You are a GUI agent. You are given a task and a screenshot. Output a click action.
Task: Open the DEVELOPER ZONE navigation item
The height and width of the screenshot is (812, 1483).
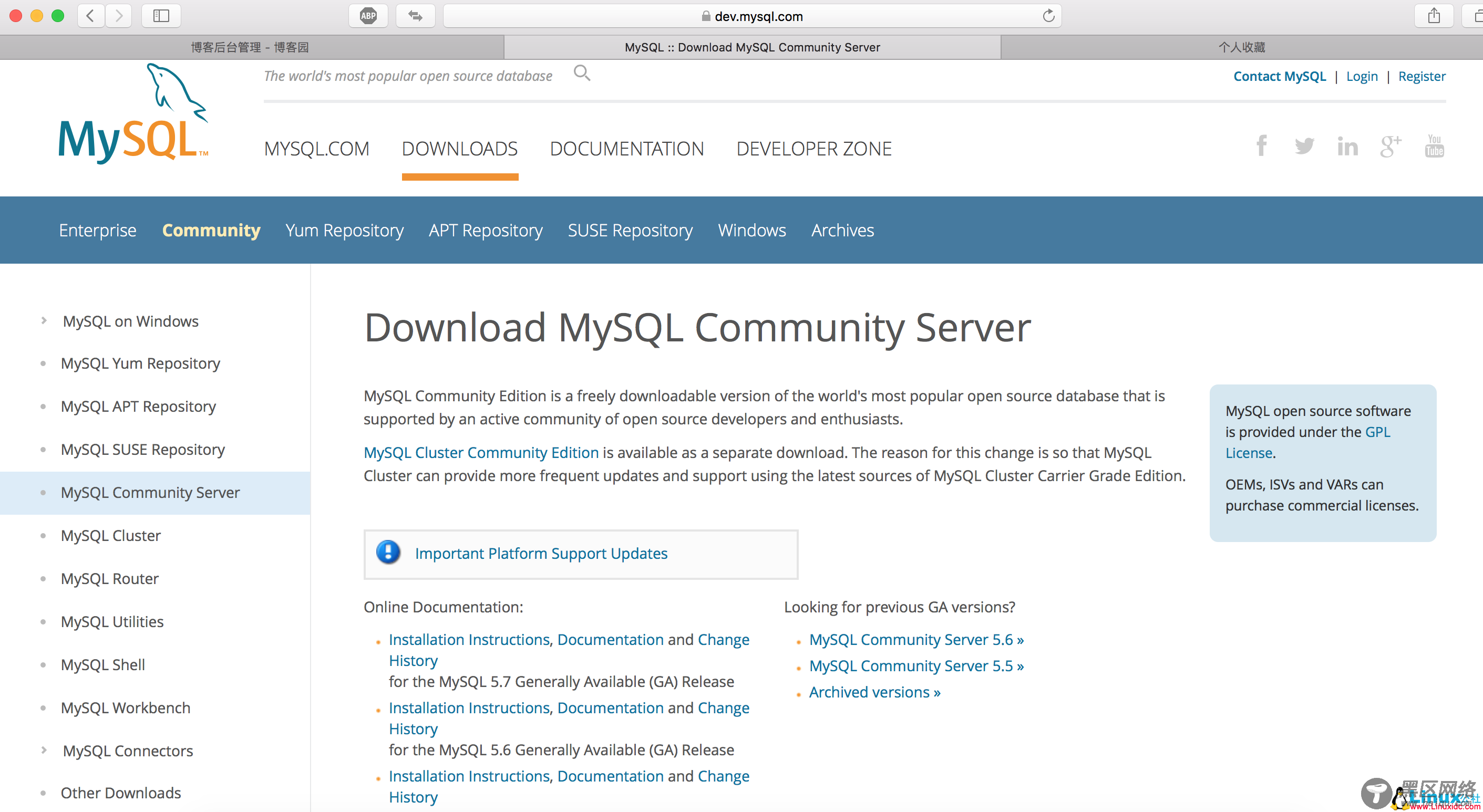tap(814, 149)
